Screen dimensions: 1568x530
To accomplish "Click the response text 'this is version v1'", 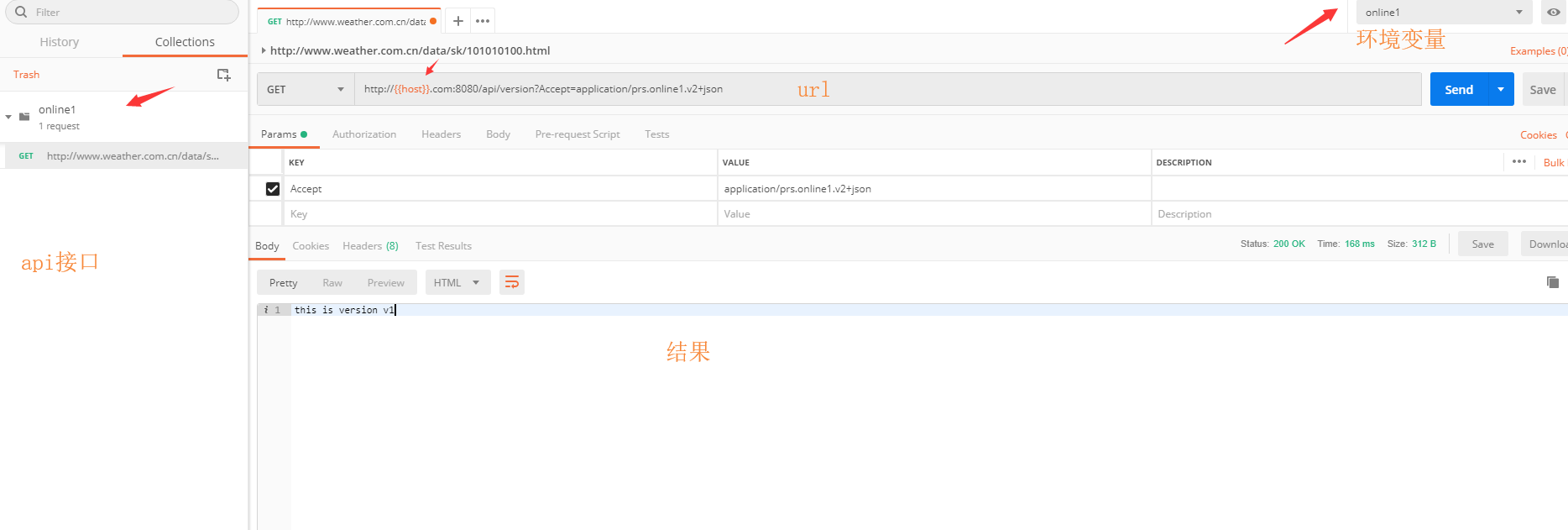I will (x=344, y=310).
